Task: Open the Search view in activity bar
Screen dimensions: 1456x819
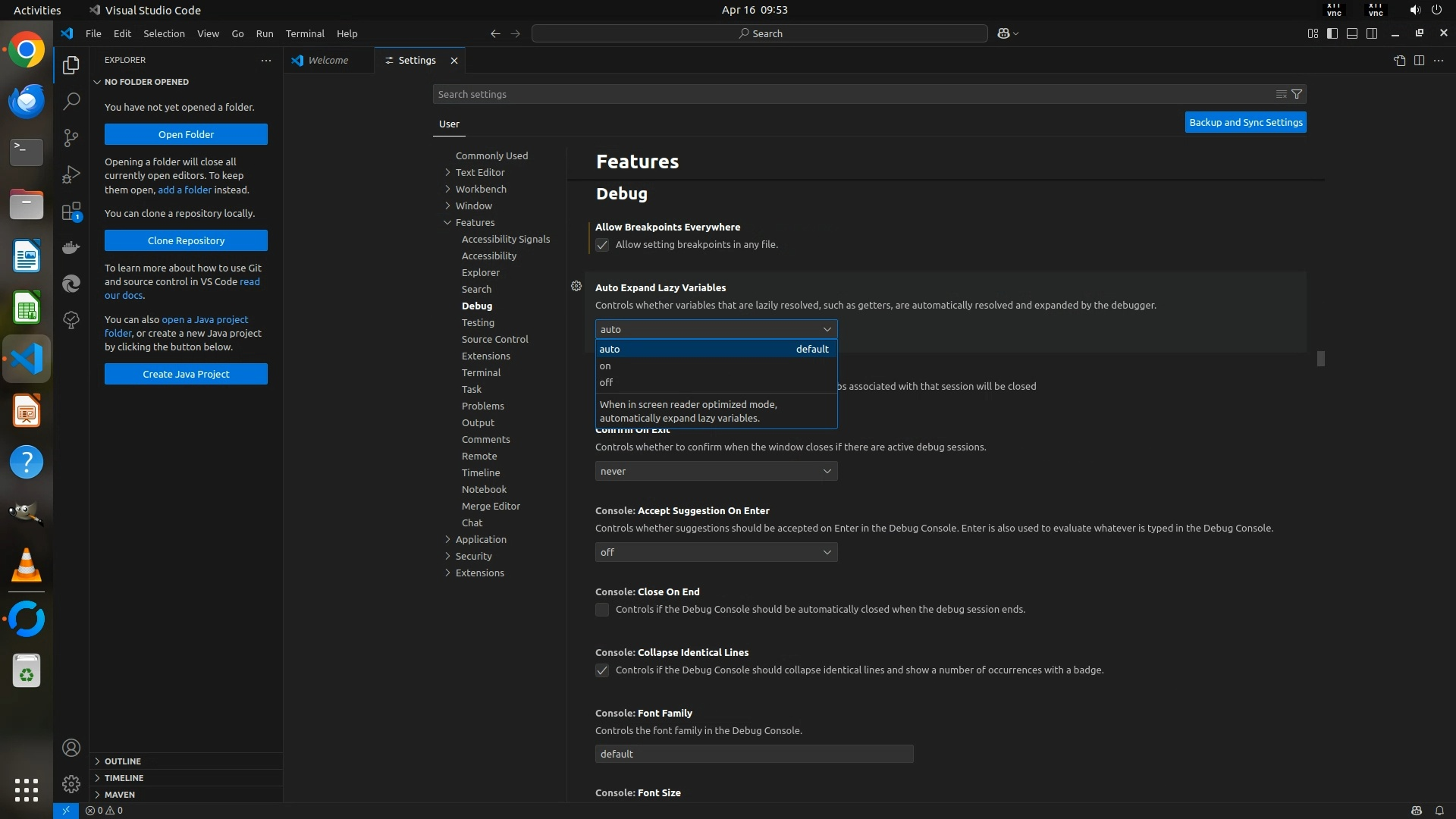Action: pyautogui.click(x=71, y=101)
